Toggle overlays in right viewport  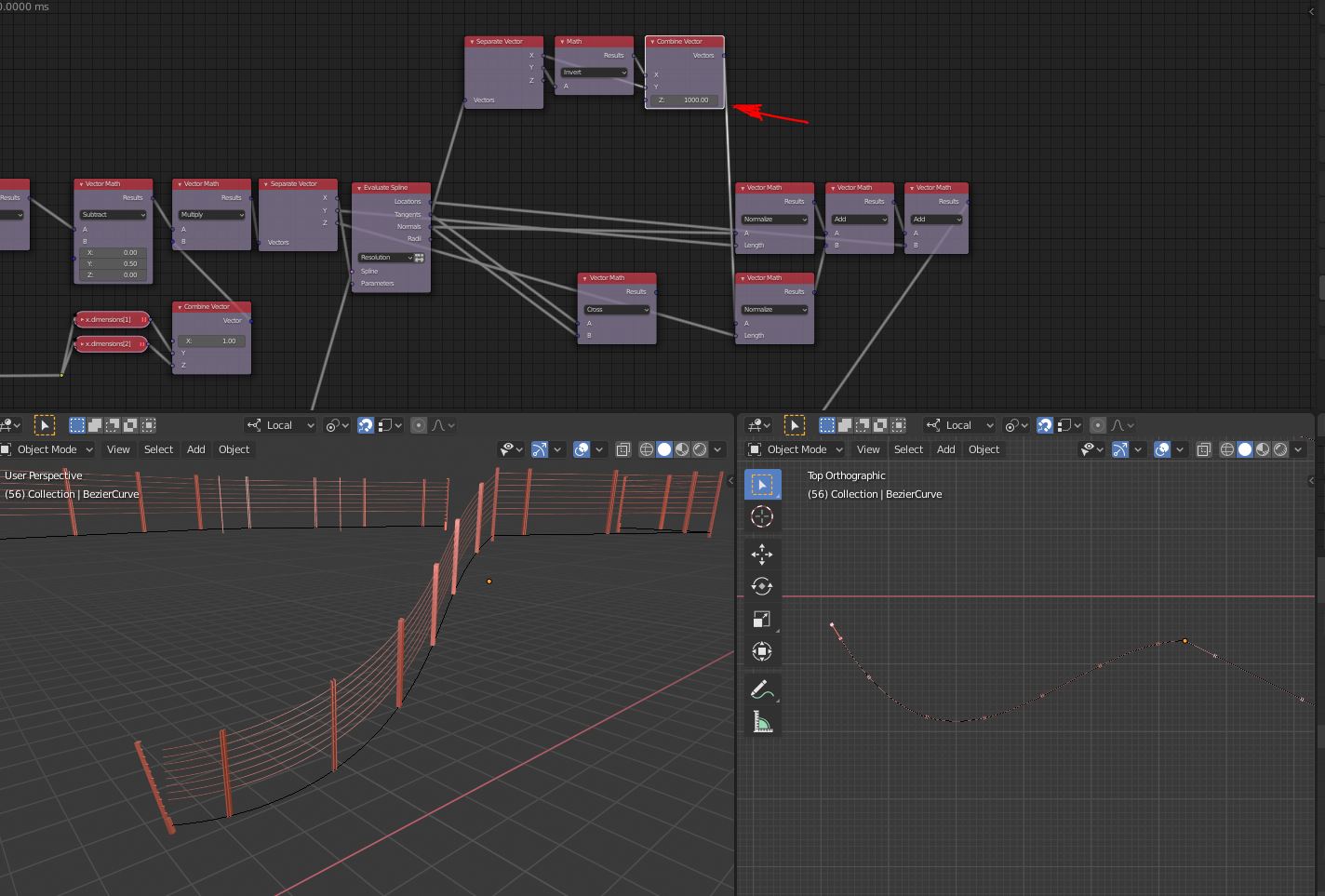coord(1162,449)
